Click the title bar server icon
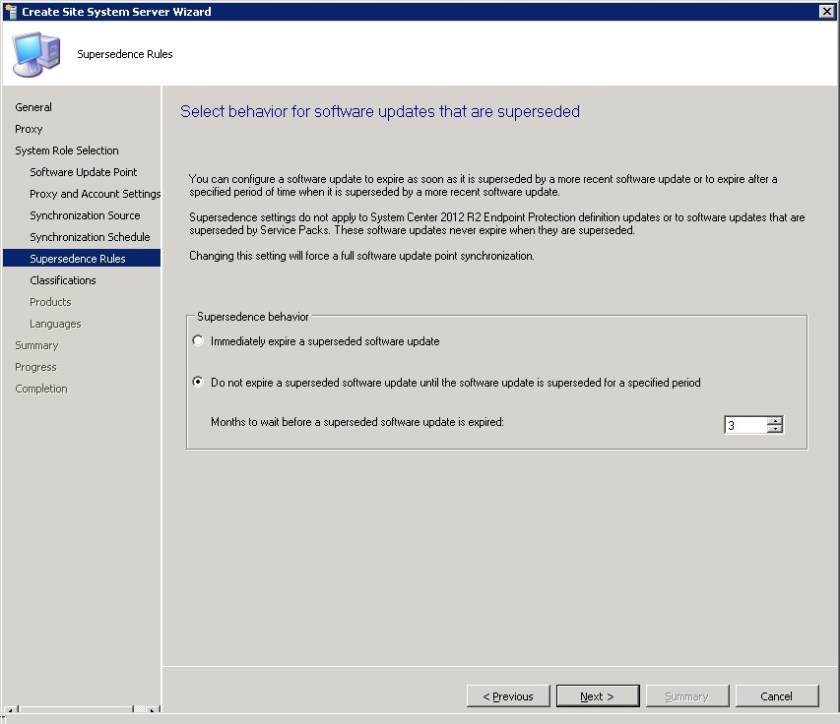 point(10,12)
